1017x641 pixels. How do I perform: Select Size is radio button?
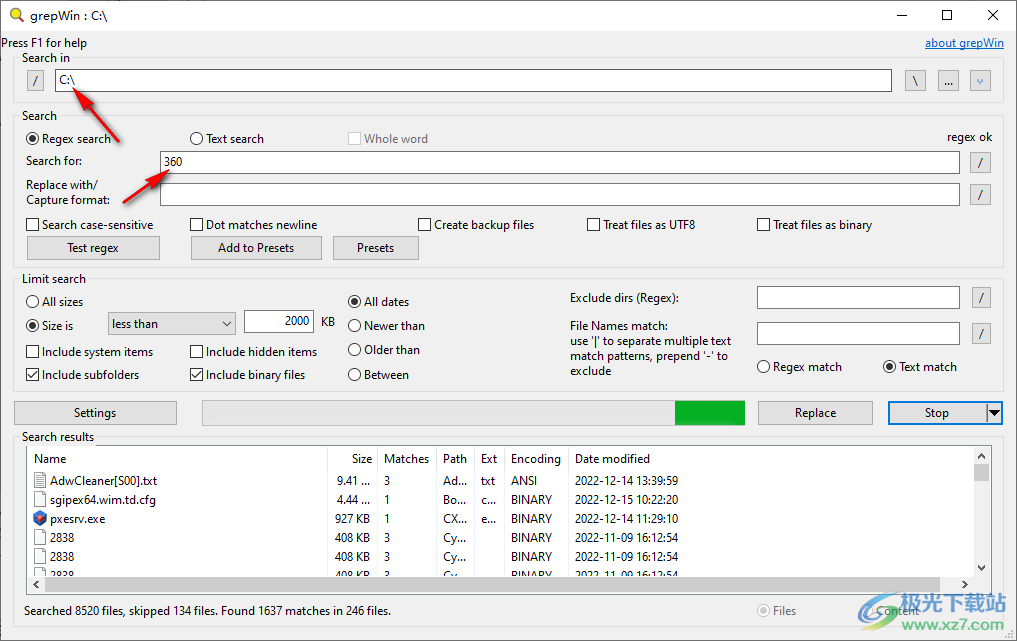tap(49, 326)
